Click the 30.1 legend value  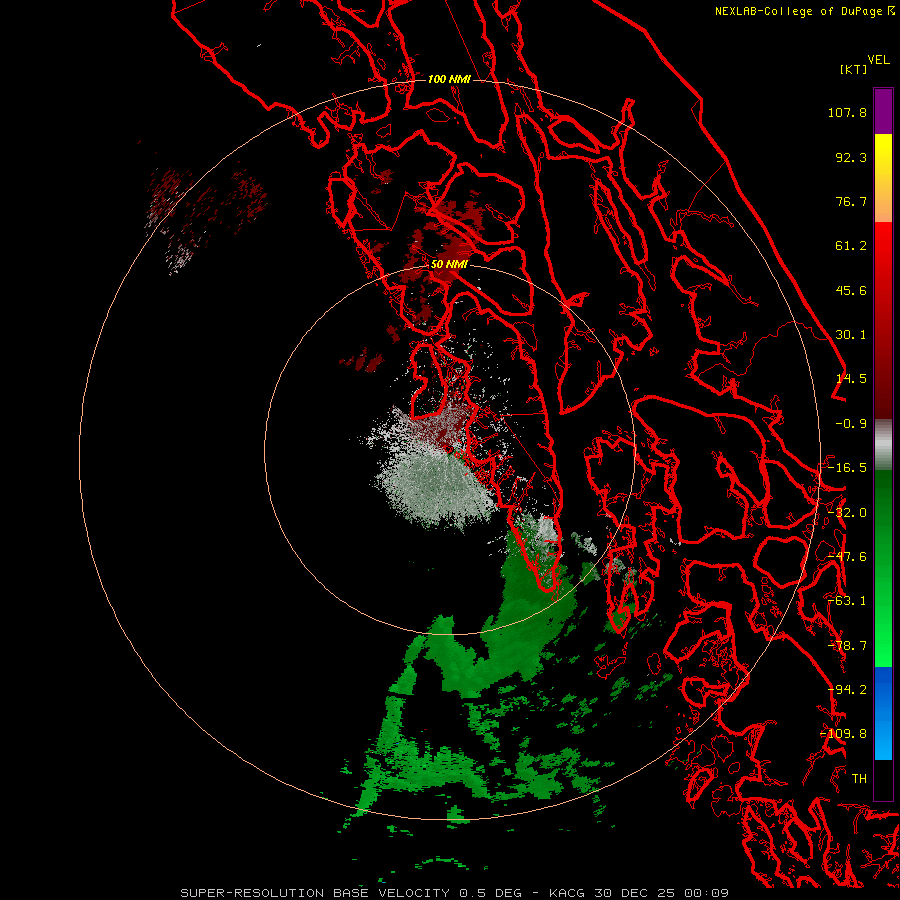[851, 335]
